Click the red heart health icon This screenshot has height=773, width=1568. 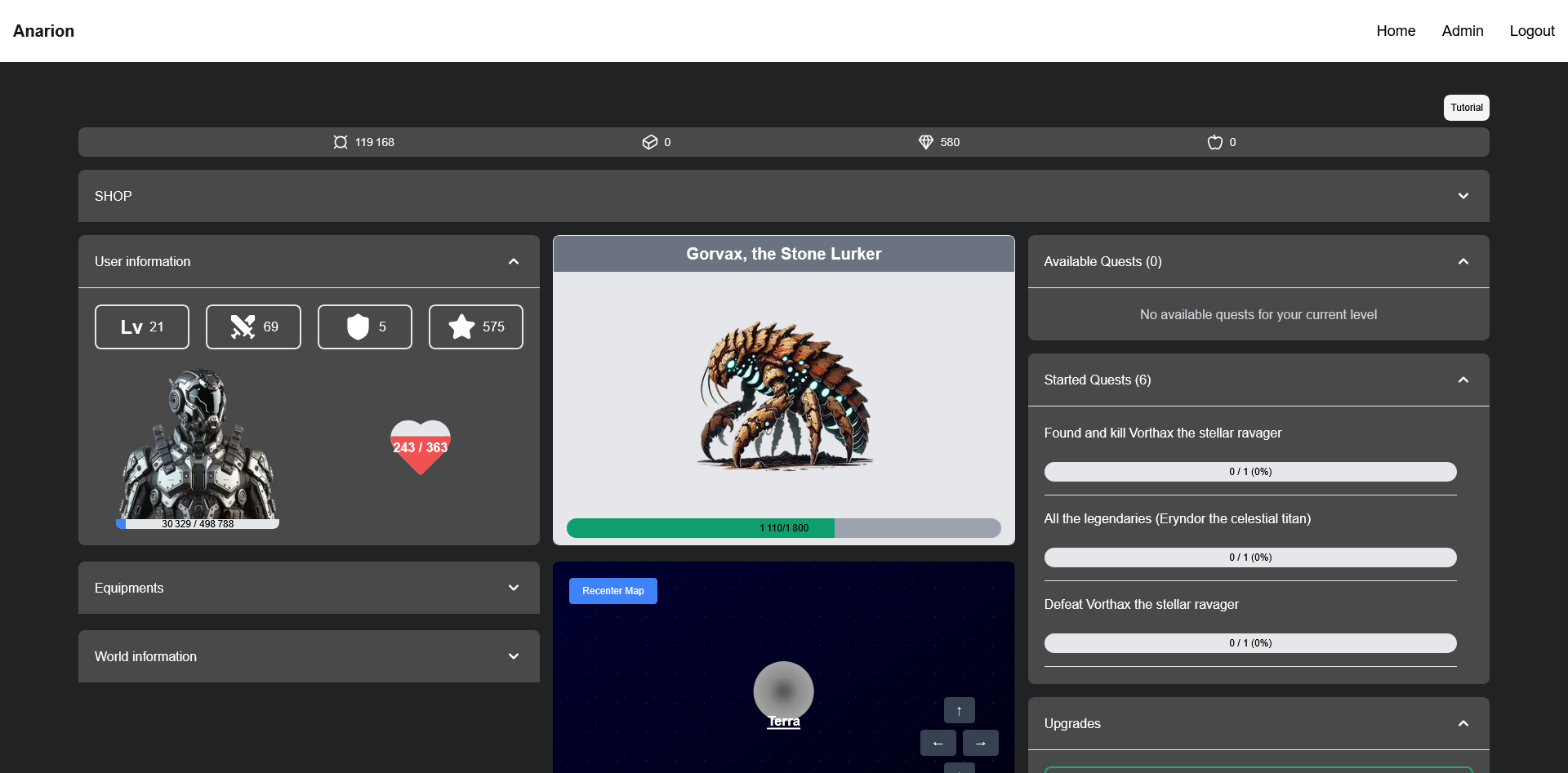(421, 446)
